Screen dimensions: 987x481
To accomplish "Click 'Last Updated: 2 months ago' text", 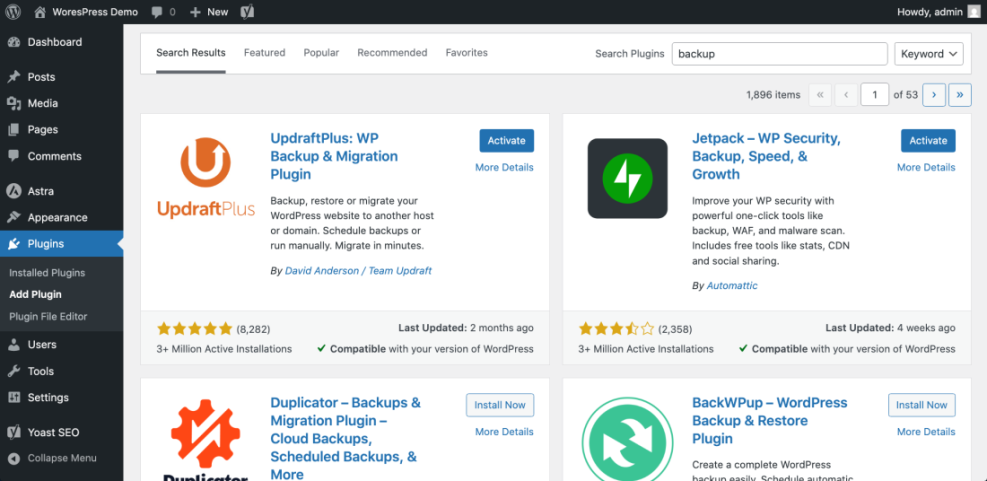I will point(466,328).
